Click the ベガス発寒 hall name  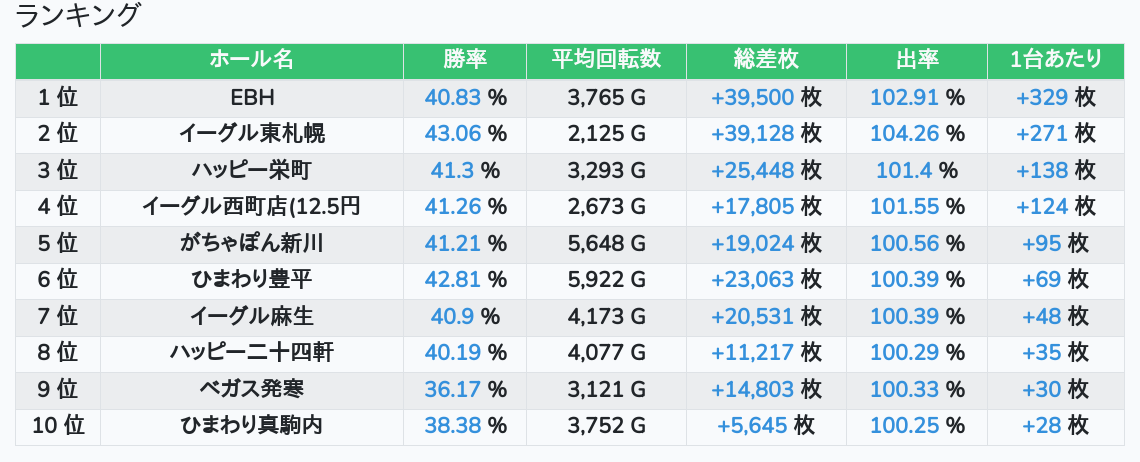[251, 389]
